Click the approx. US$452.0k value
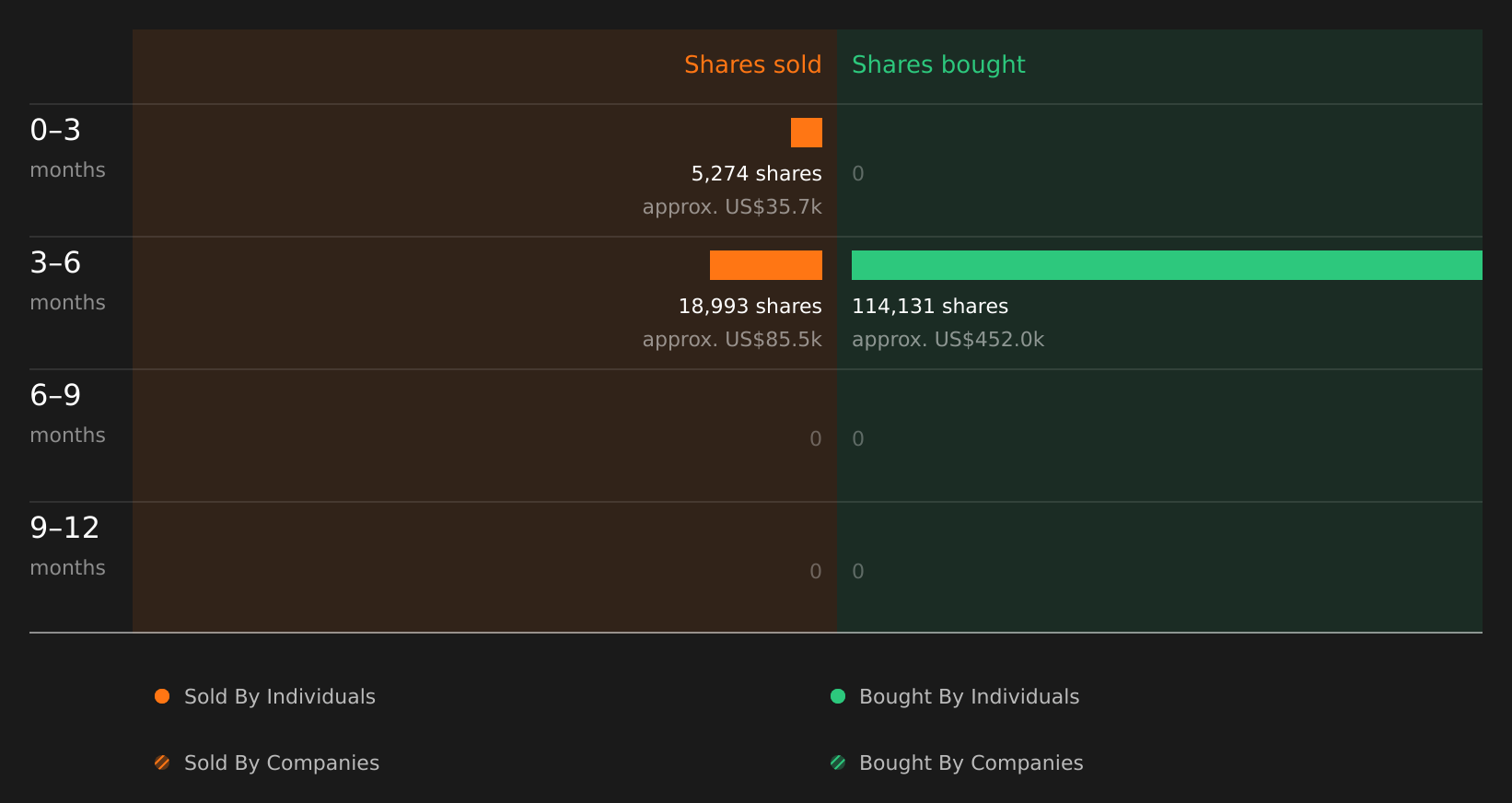The image size is (1512, 803). pyautogui.click(x=948, y=340)
